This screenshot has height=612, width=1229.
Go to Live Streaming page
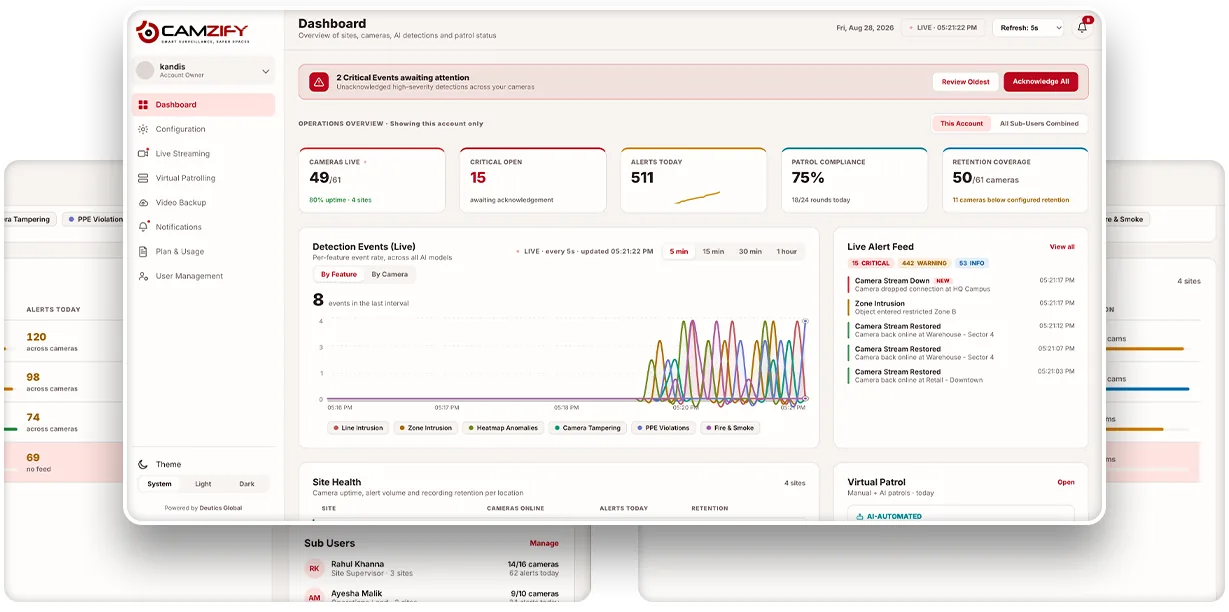pyautogui.click(x=183, y=154)
